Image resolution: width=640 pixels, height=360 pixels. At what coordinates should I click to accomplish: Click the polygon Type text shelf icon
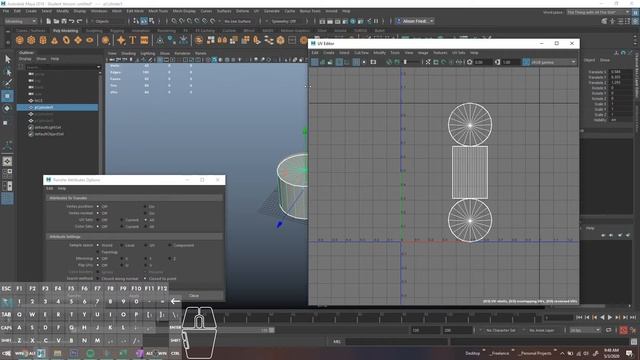pos(133,40)
